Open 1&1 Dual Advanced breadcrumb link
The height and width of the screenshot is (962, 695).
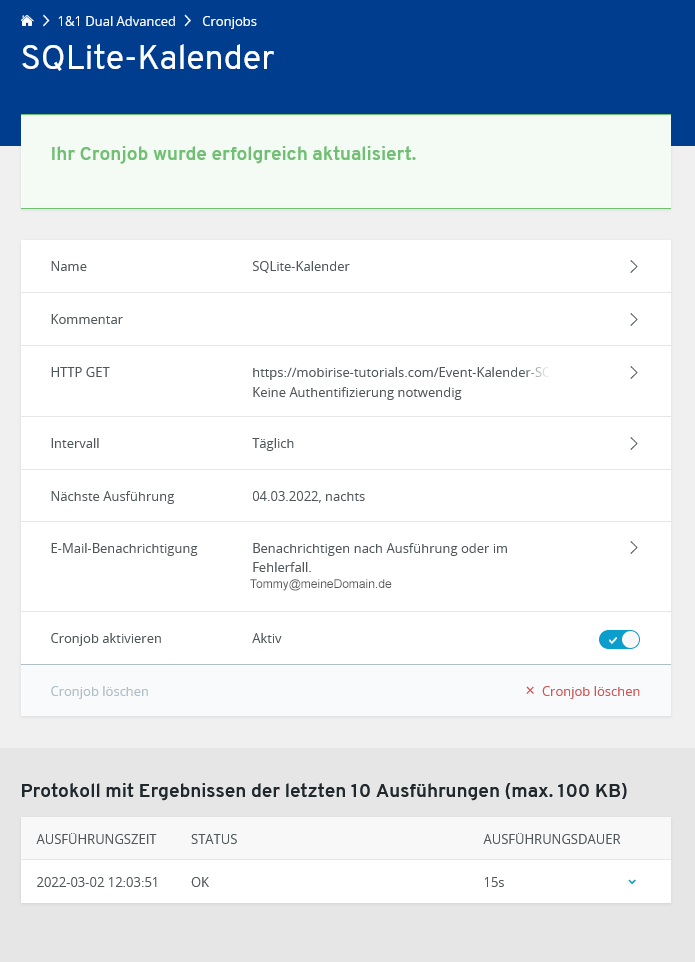click(x=115, y=21)
